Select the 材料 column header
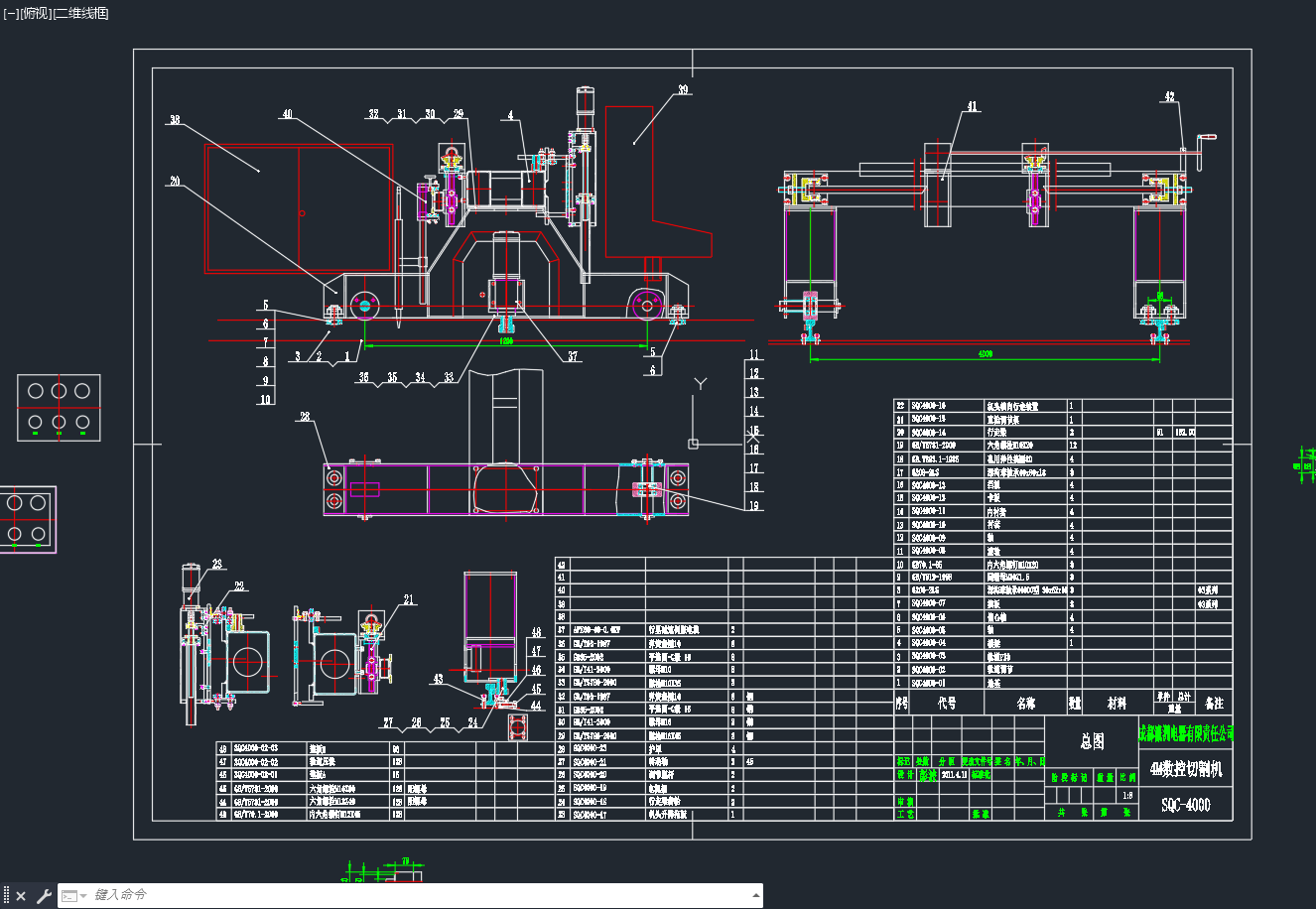 1117,703
